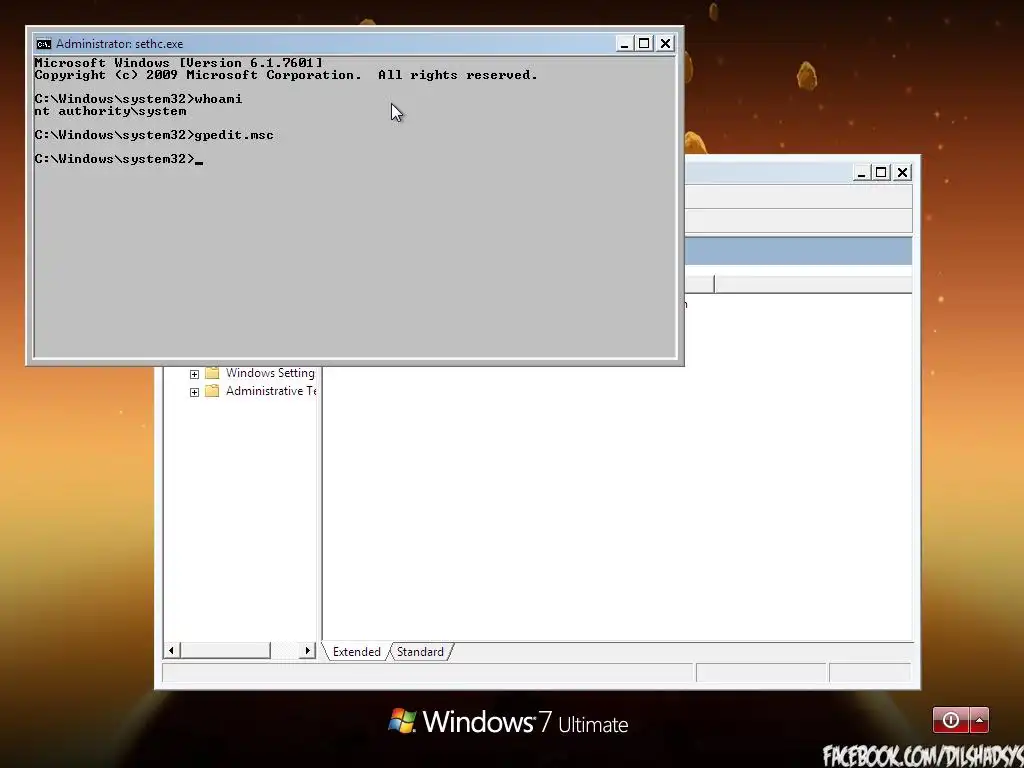The image size is (1024, 768).
Task: Switch to the Standard tab
Action: click(x=420, y=652)
